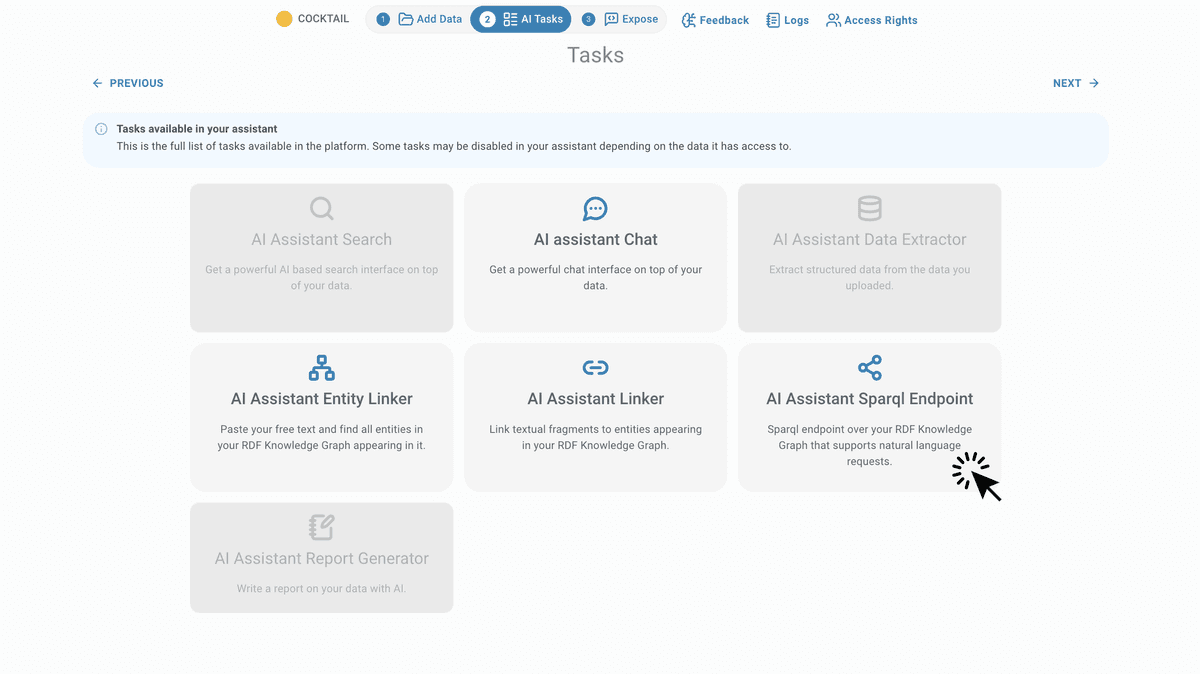Select the AI Assistant Data Extractor card

pos(870,258)
